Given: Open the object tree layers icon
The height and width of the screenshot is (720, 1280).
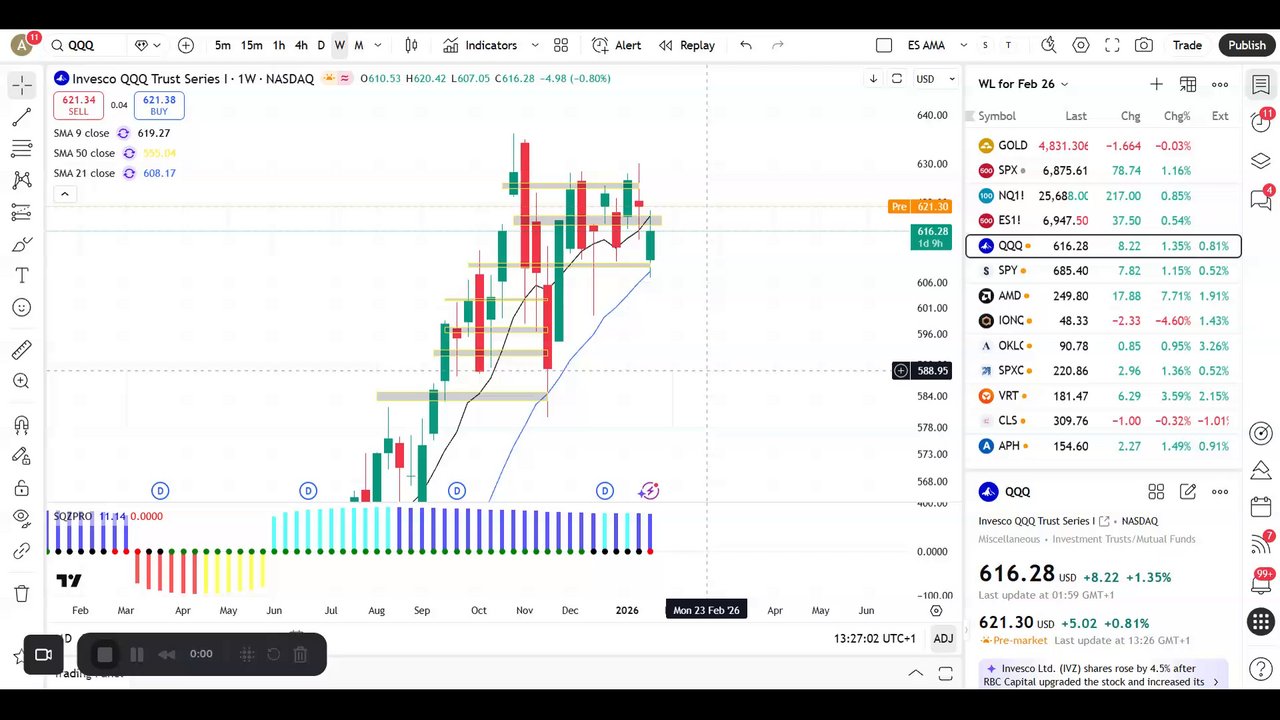Looking at the screenshot, I should click(x=1261, y=161).
